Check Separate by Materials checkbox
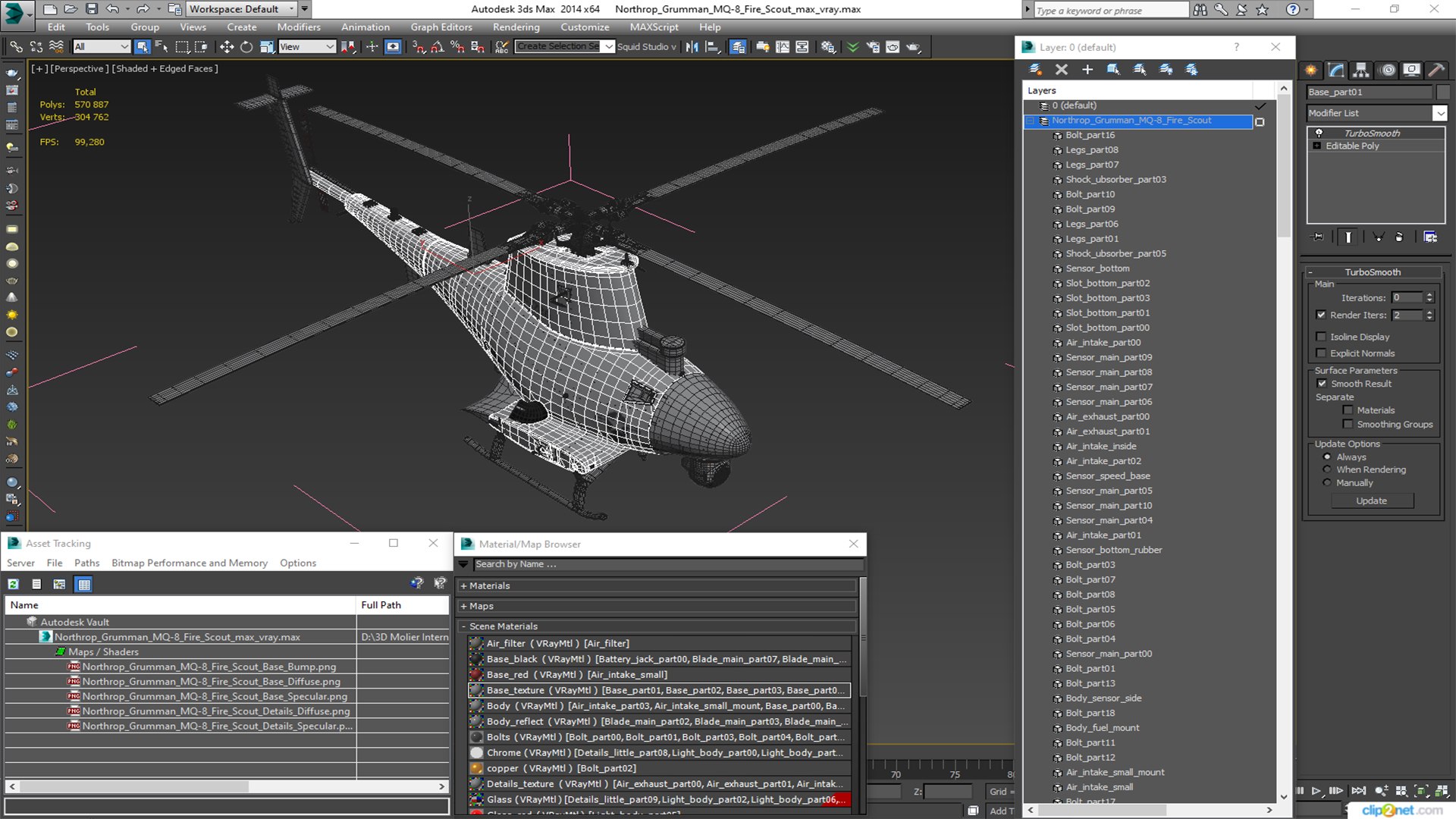 (x=1348, y=410)
